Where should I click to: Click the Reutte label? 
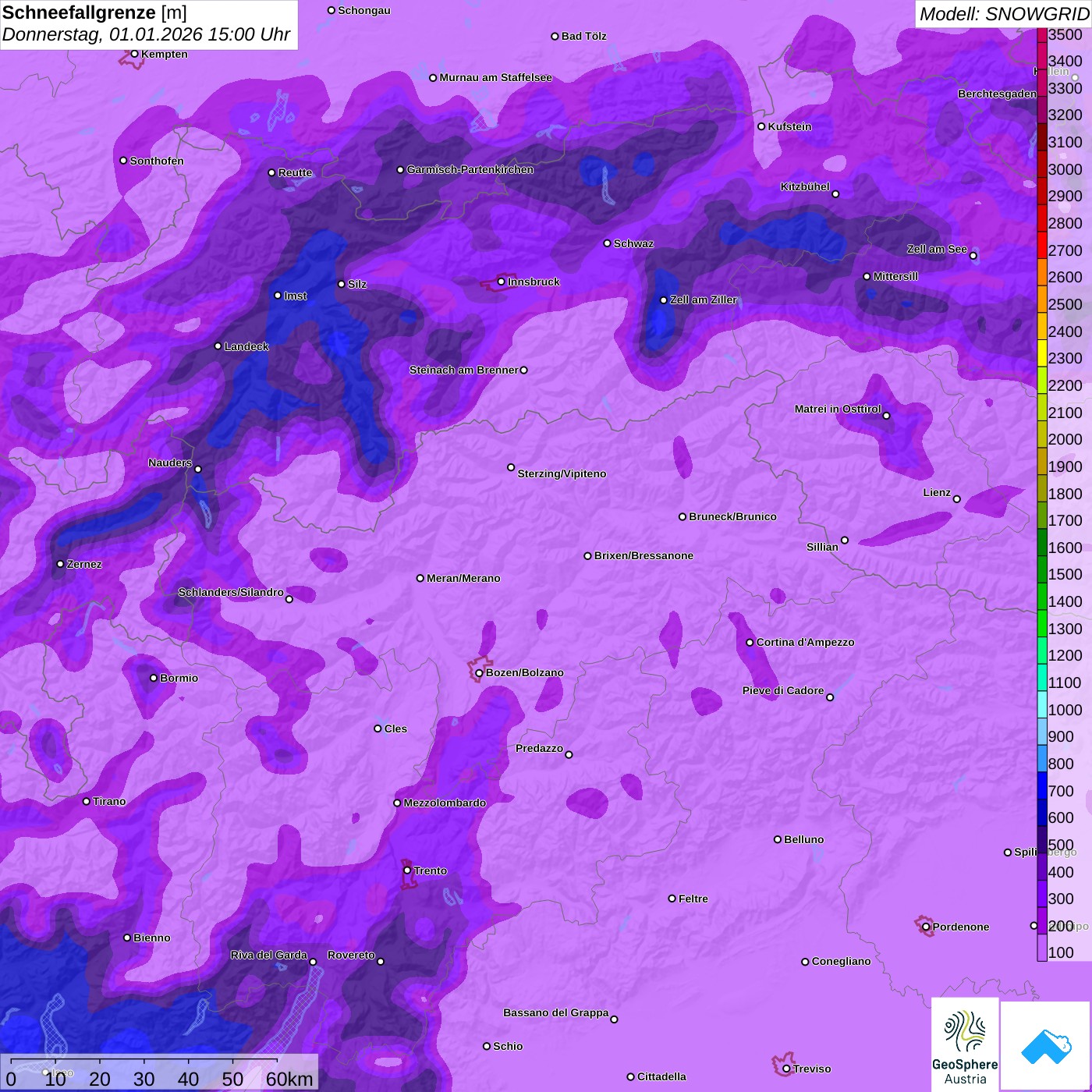(x=296, y=172)
